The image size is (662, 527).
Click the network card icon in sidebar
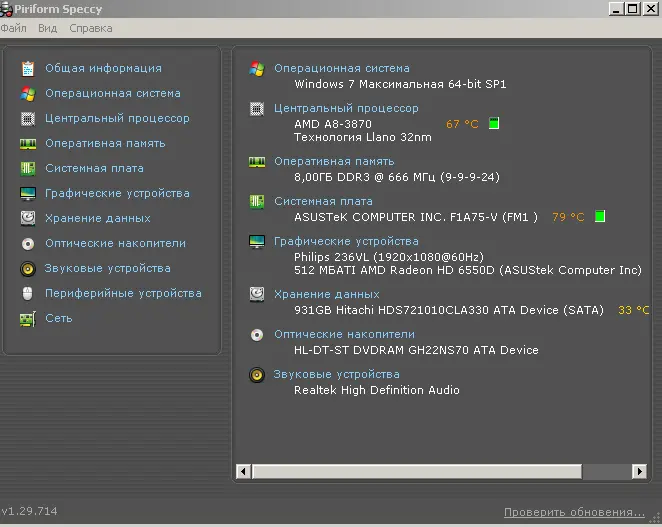pos(28,319)
